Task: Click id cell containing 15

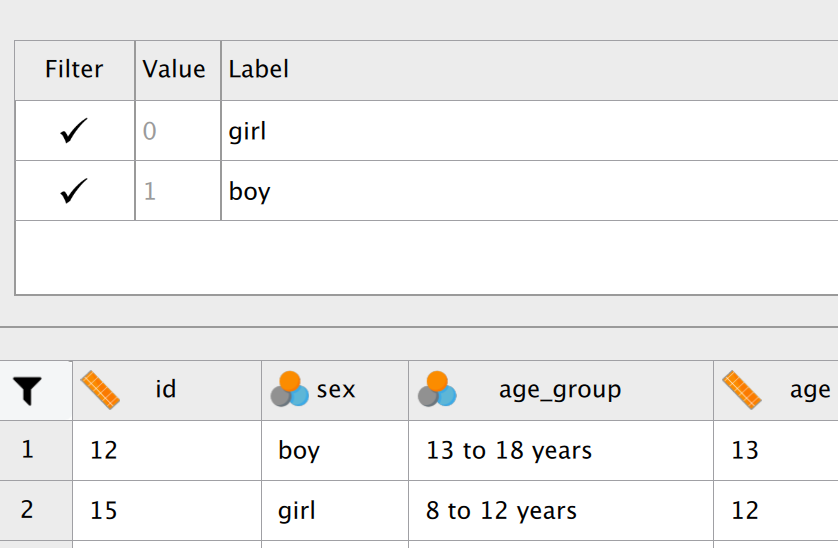Action: point(167,511)
